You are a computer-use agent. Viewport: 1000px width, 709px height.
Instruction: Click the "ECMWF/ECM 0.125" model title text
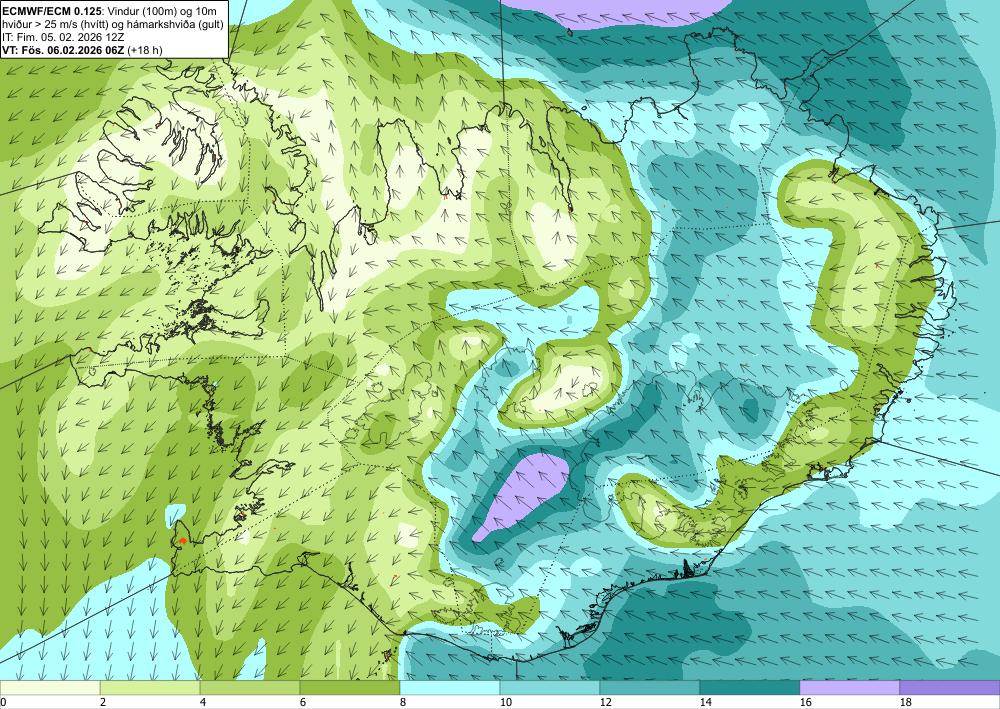(x=51, y=11)
